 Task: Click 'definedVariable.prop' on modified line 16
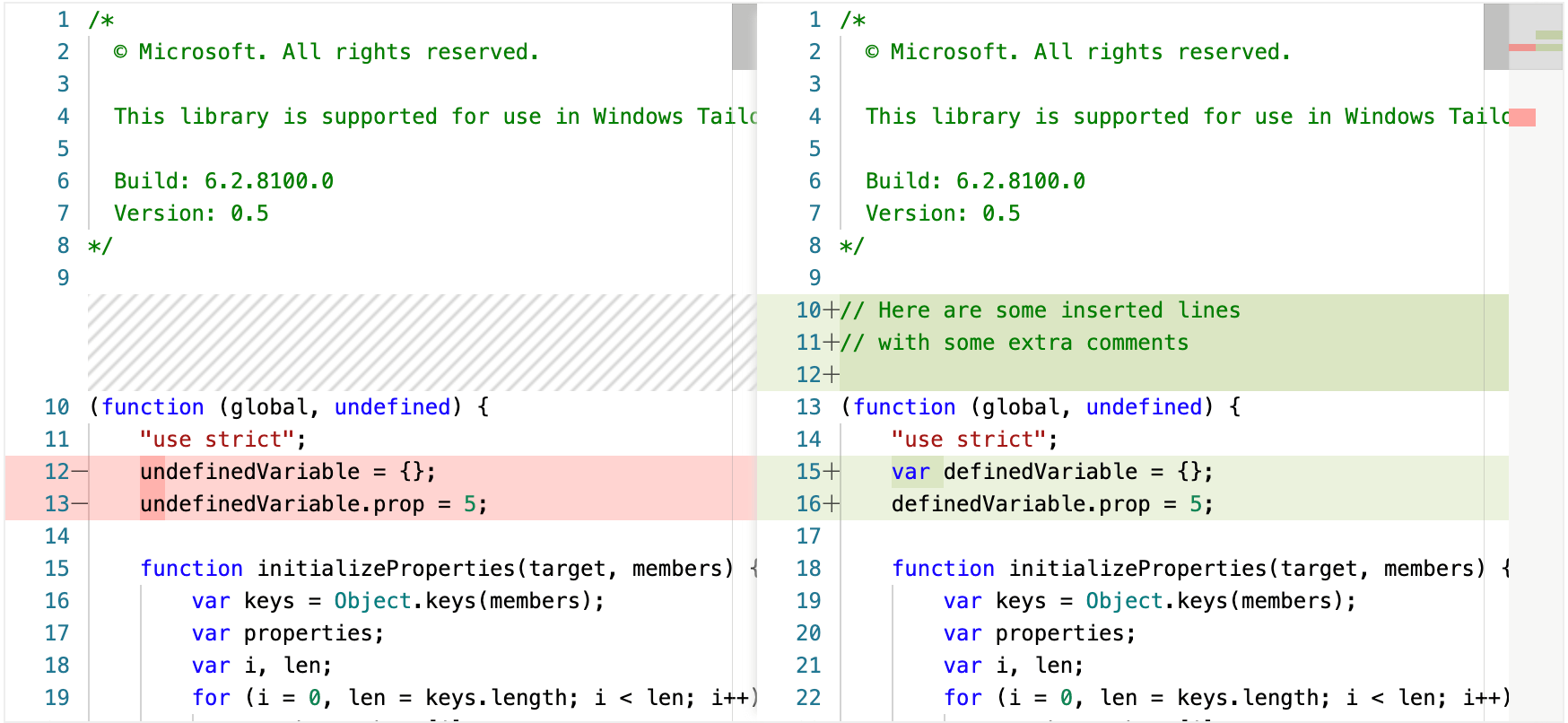click(x=1021, y=504)
